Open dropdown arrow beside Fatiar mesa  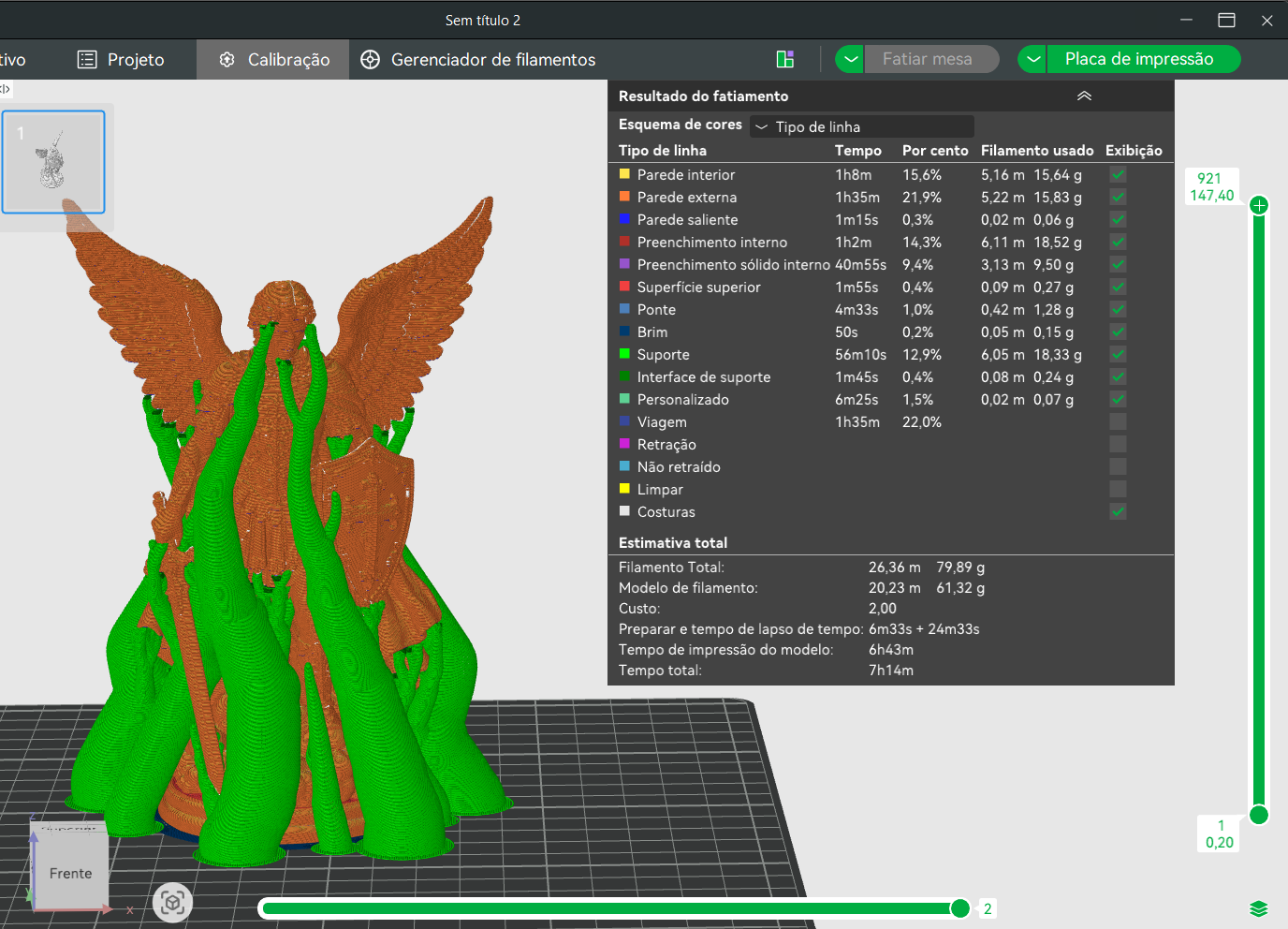850,59
